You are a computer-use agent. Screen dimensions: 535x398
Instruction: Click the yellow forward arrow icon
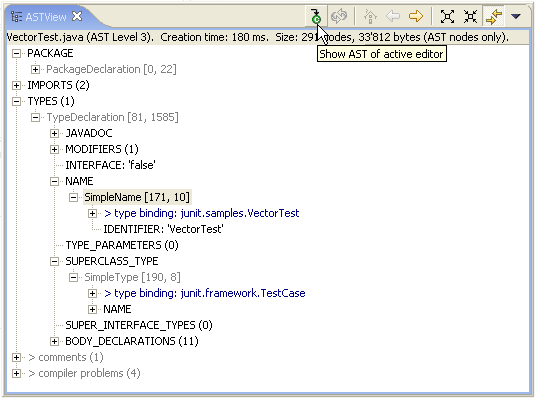[416, 16]
